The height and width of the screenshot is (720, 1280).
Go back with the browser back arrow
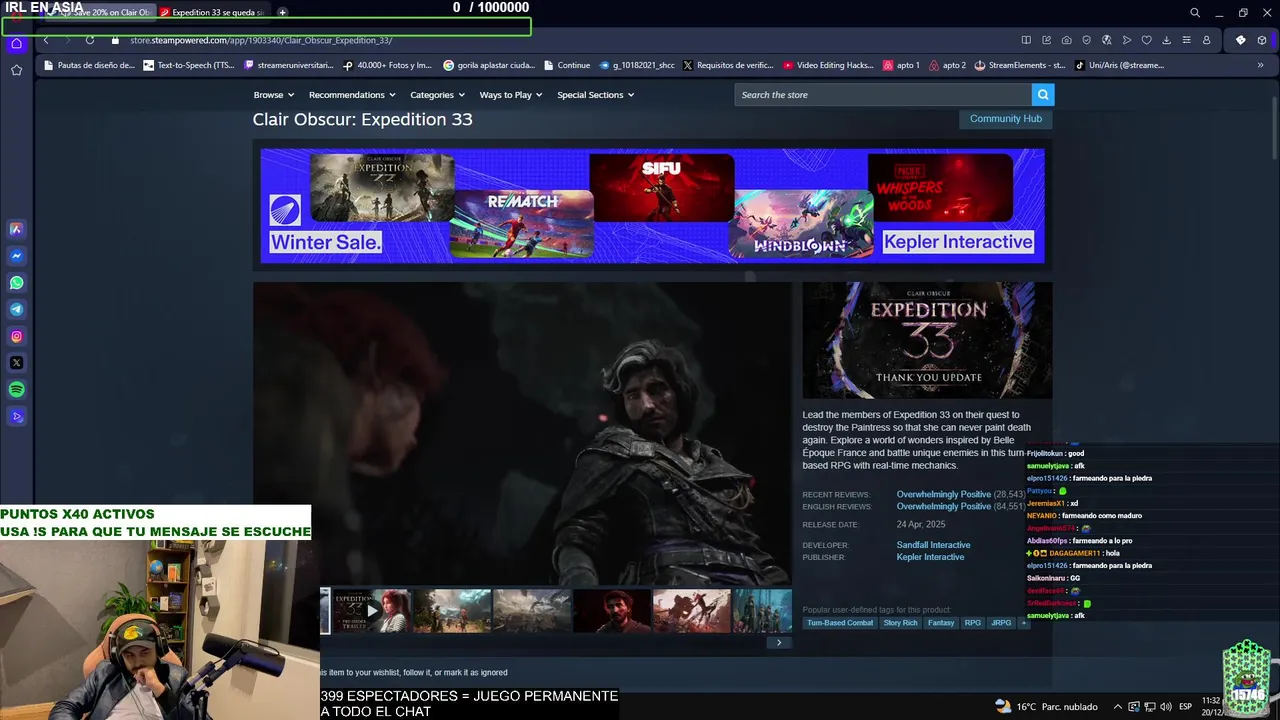[46, 40]
